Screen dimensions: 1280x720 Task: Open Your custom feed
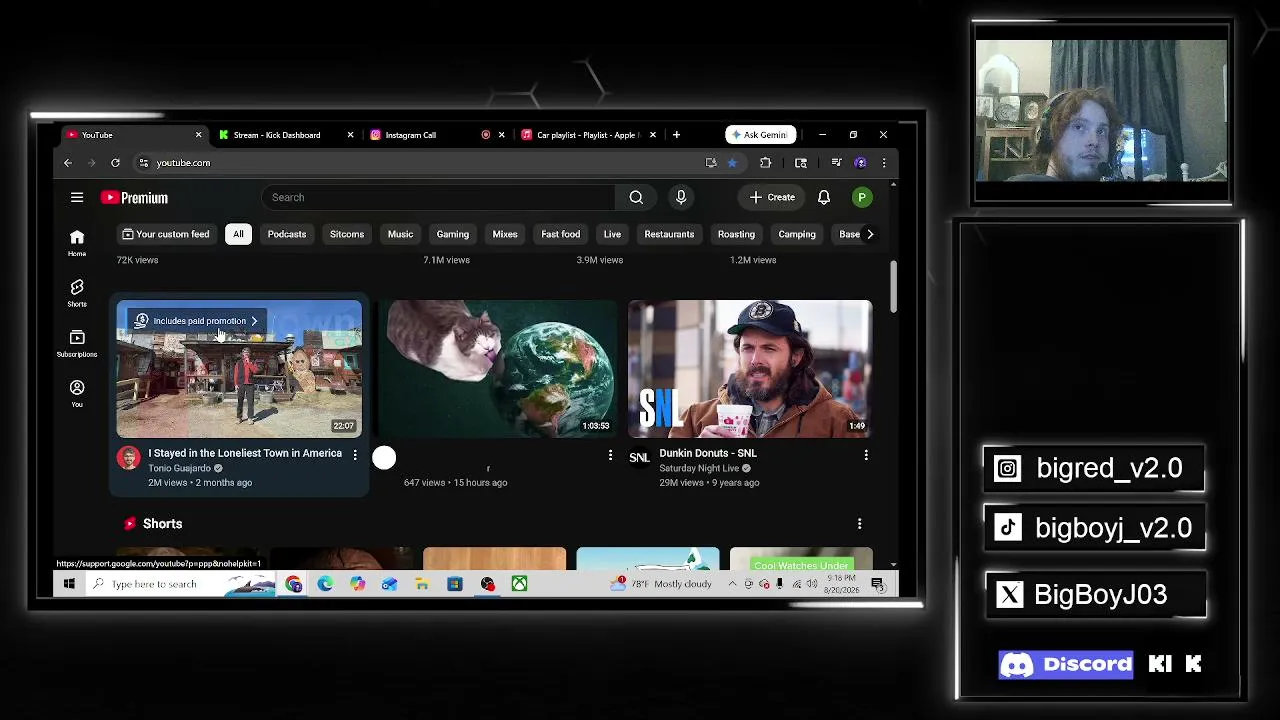coord(166,234)
